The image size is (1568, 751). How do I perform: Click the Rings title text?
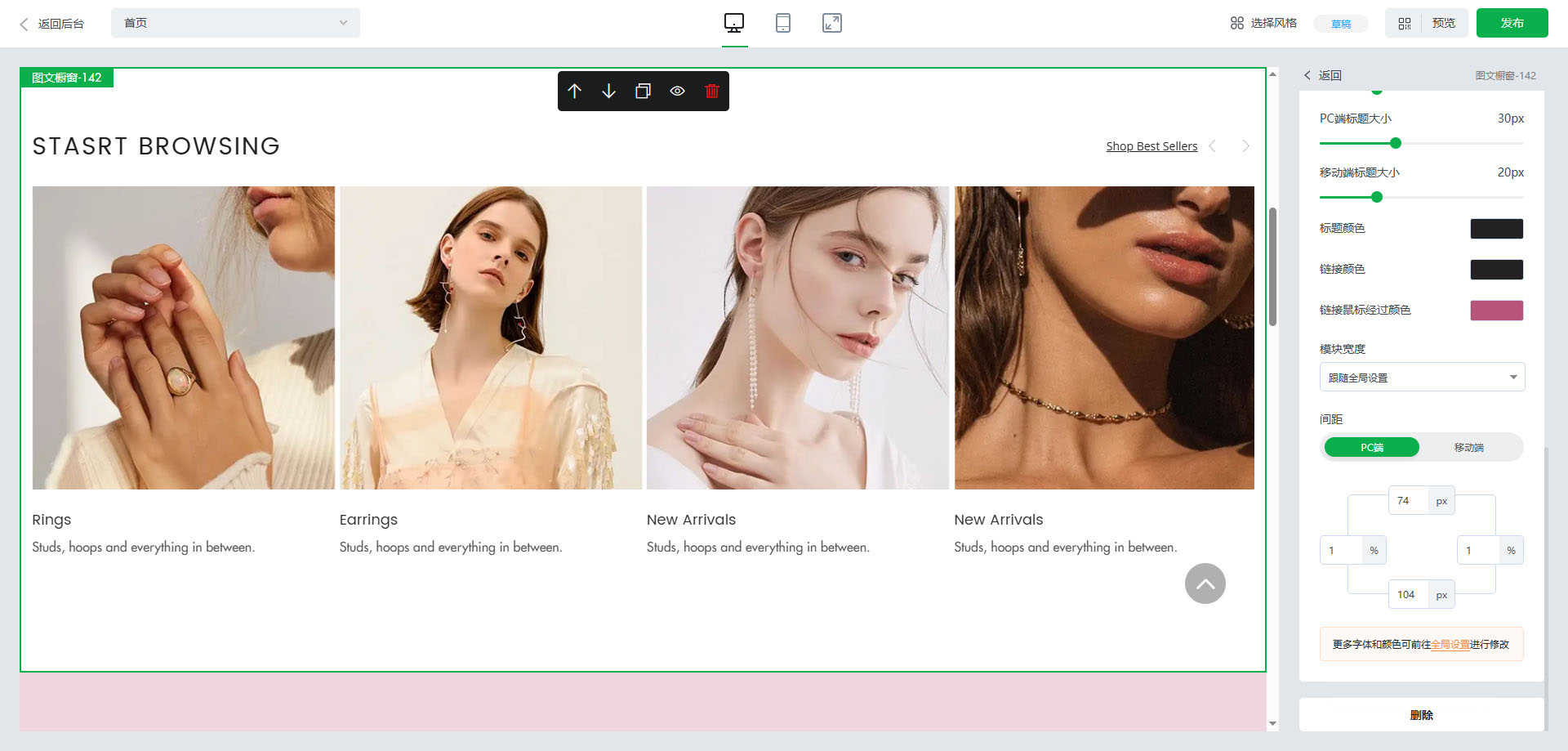coord(51,520)
